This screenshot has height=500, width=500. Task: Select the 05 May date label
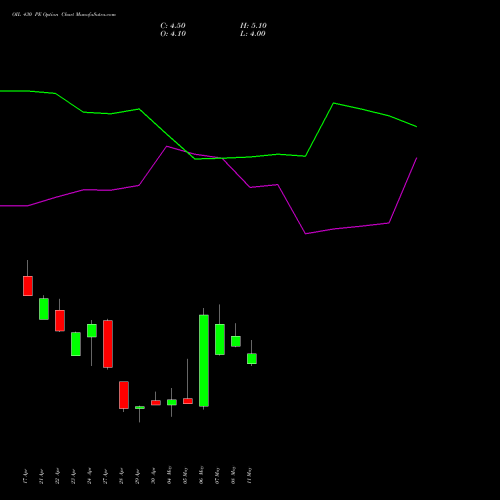click(186, 475)
